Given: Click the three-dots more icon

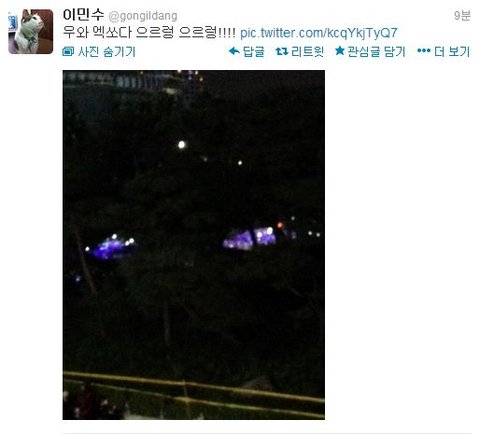Looking at the screenshot, I should (424, 51).
